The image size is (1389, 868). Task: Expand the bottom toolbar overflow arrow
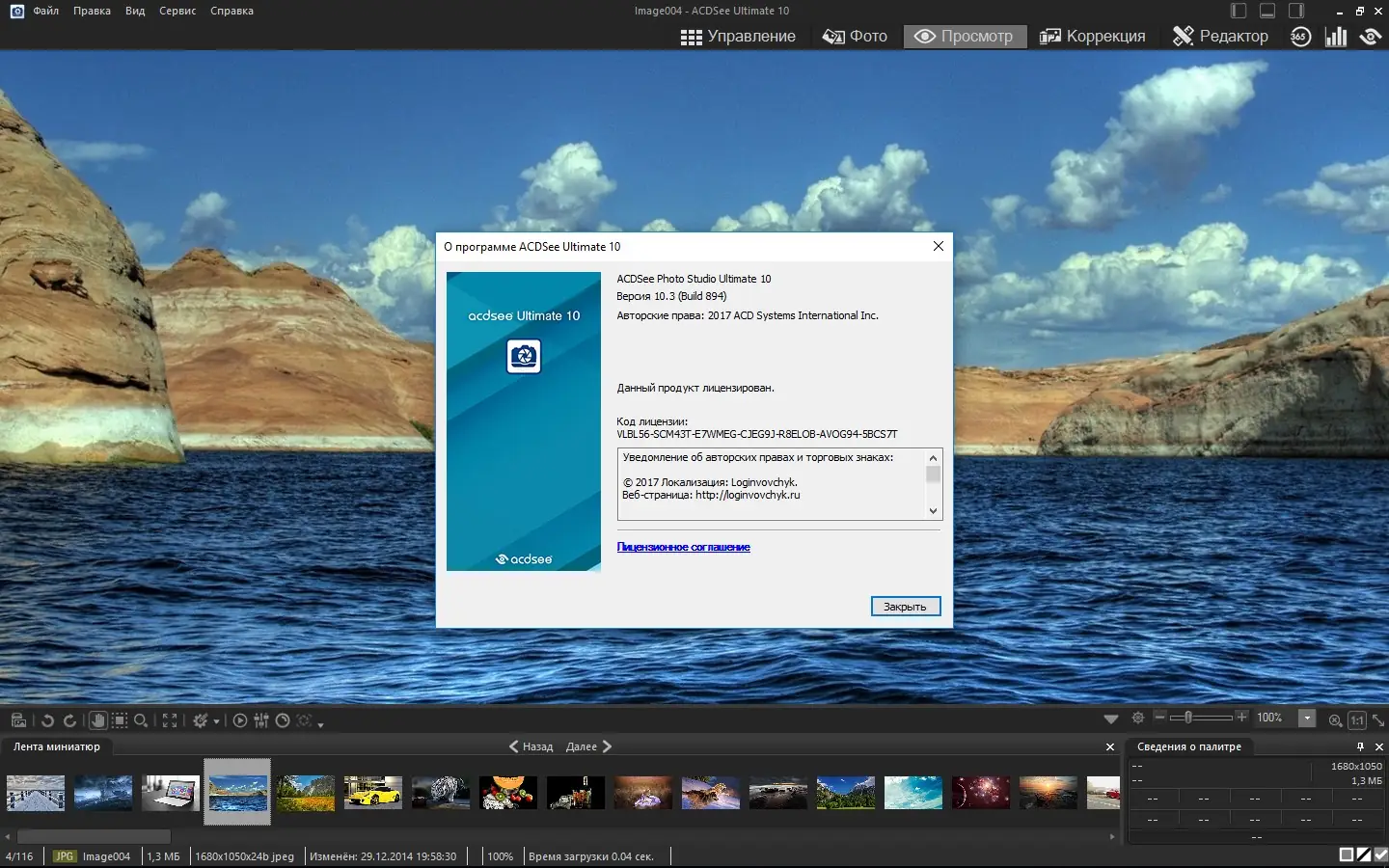pos(320,723)
